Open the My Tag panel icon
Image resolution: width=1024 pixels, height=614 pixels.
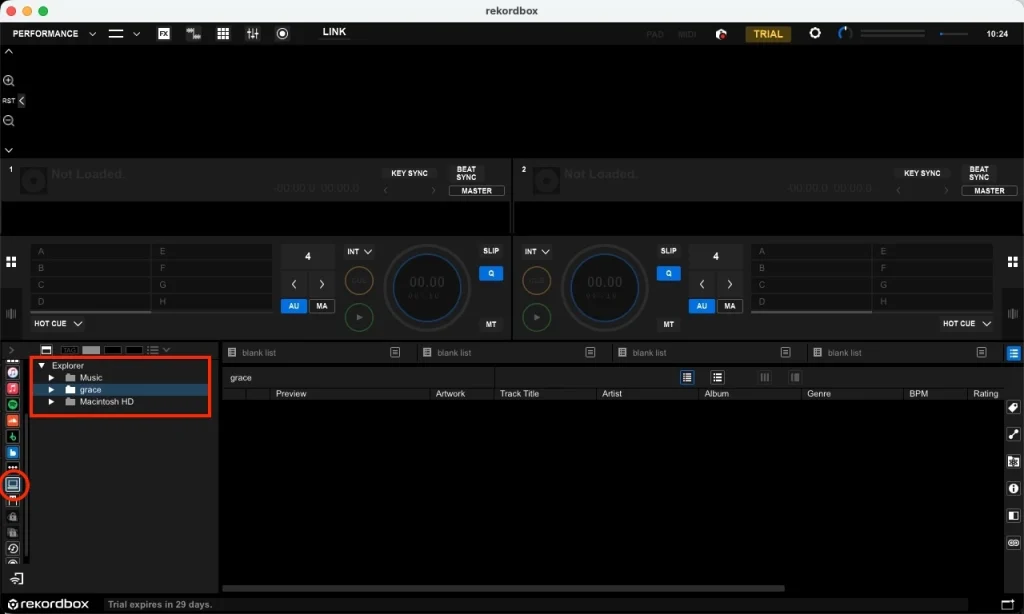coord(1013,407)
